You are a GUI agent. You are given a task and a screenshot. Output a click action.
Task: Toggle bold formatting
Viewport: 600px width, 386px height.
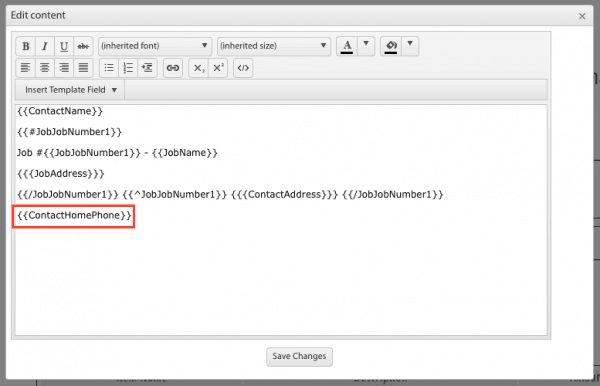click(26, 46)
